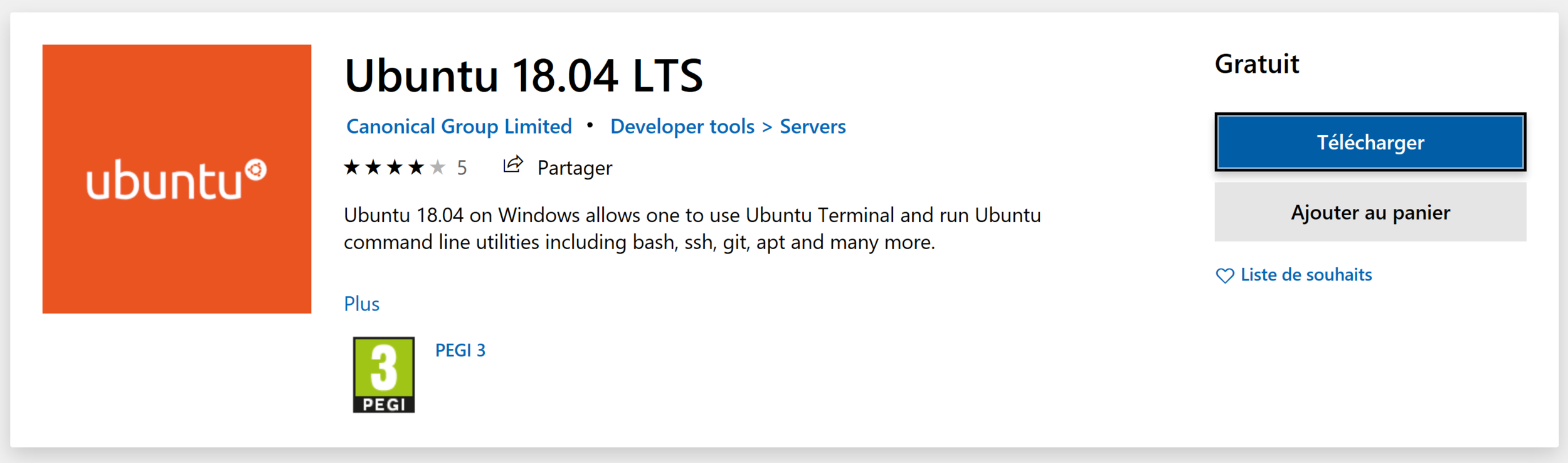Click the Ubuntu 18.04 LTS title
Image resolution: width=1568 pixels, height=463 pixels.
point(524,76)
